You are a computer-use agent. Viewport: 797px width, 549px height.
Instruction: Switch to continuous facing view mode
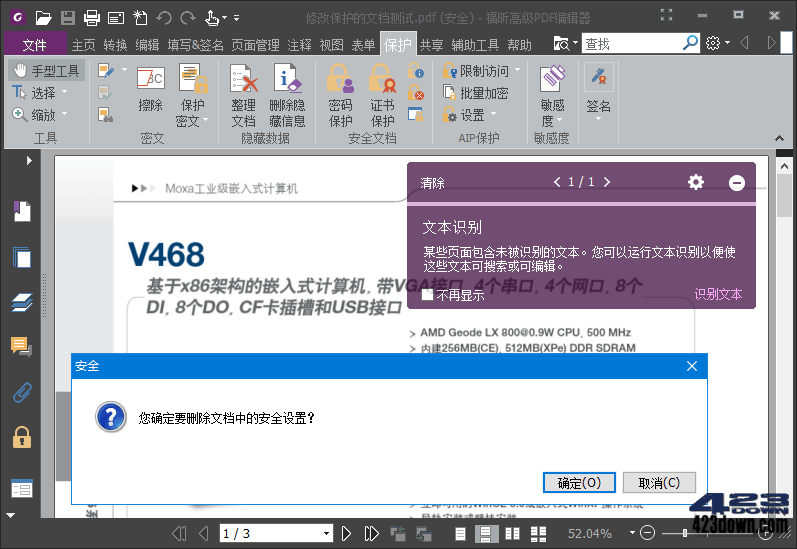tap(538, 533)
